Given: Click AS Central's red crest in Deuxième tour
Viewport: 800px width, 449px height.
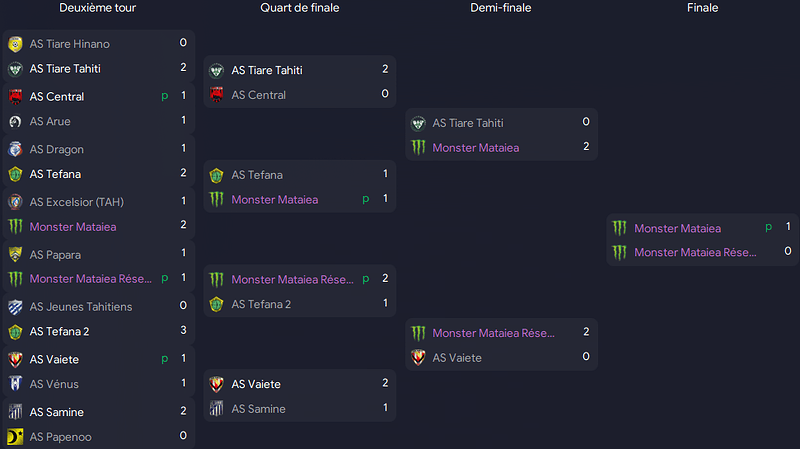Looking at the screenshot, I should click(15, 96).
